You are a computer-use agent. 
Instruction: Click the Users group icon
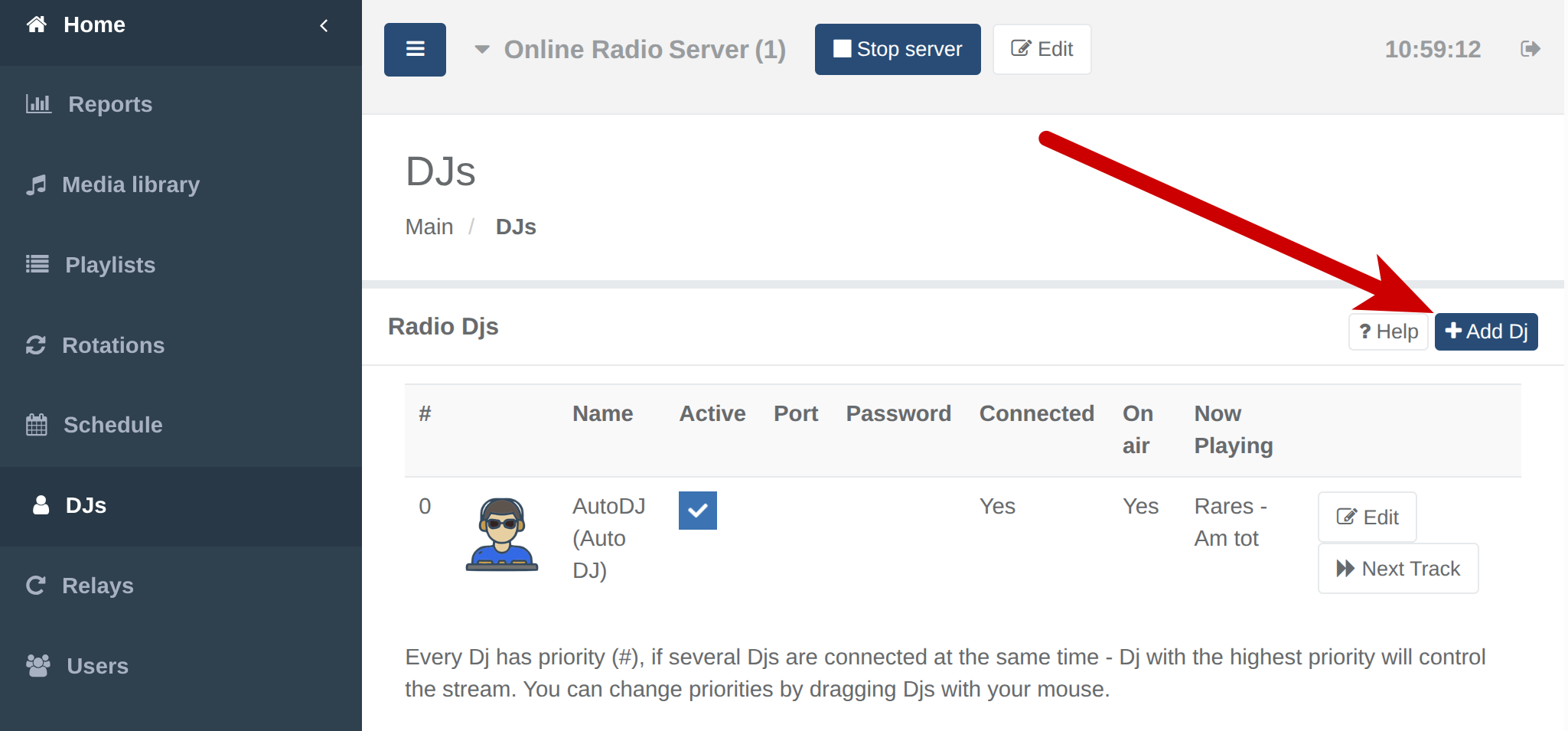point(37,665)
